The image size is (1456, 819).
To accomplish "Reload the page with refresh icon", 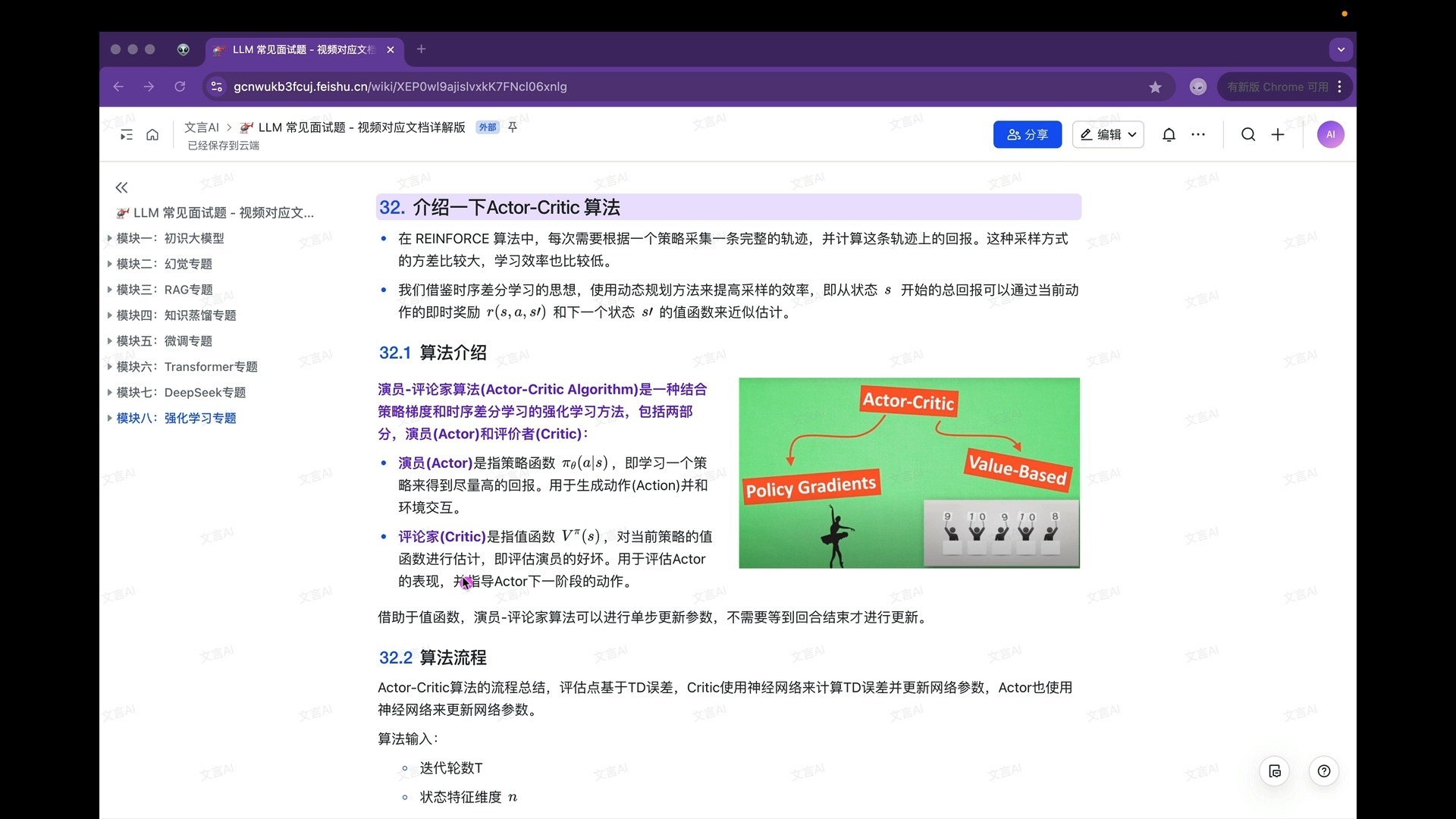I will pyautogui.click(x=180, y=86).
